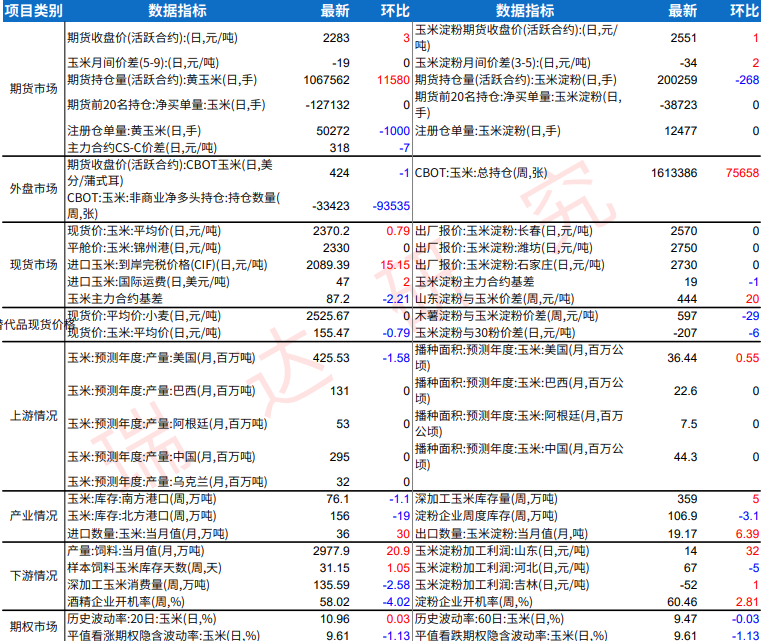The width and height of the screenshot is (777, 641).
Task: Click the value 44.3 China planting area
Action: click(685, 457)
